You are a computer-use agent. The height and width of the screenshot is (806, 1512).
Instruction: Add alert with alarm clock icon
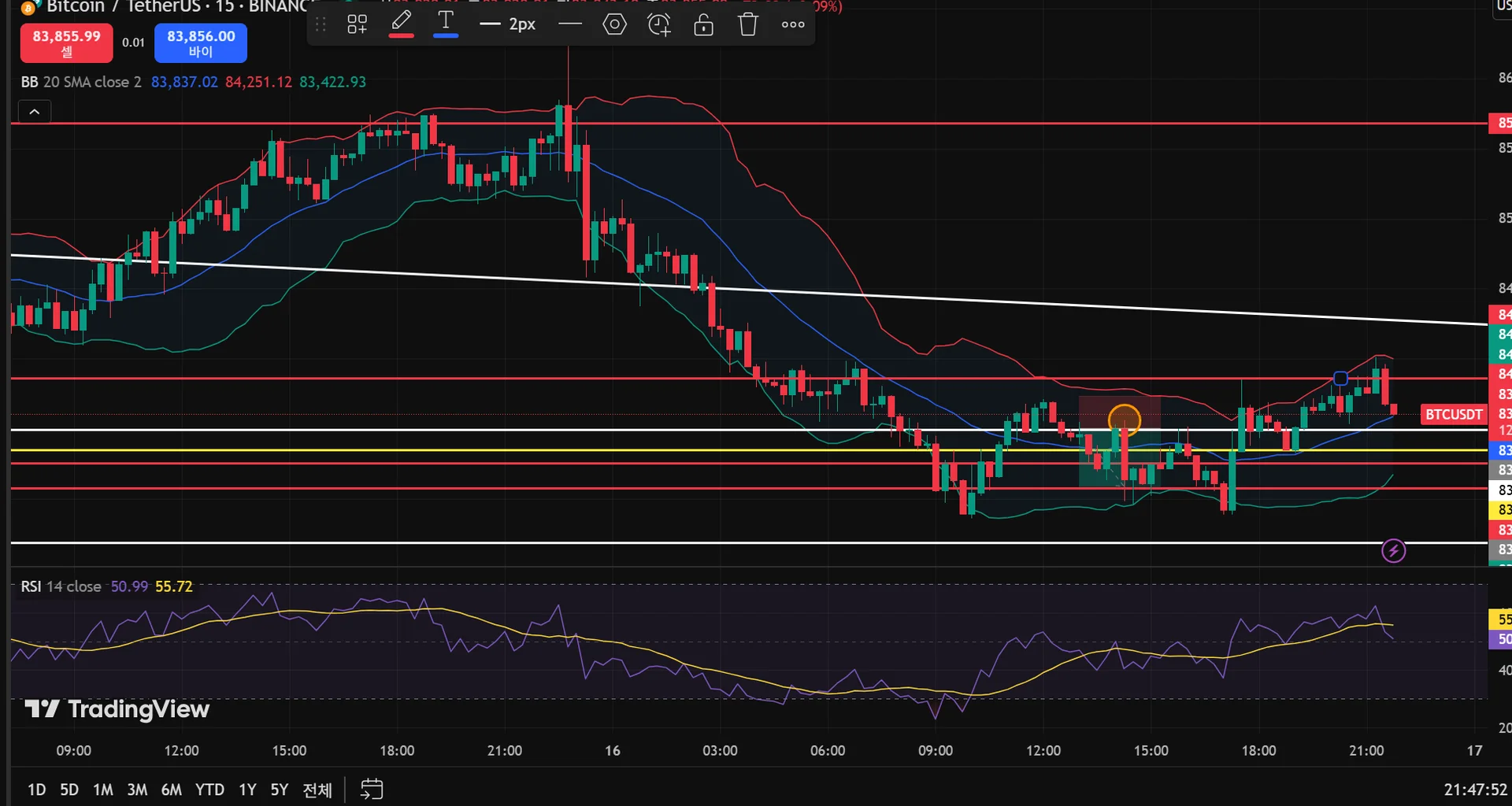click(658, 24)
